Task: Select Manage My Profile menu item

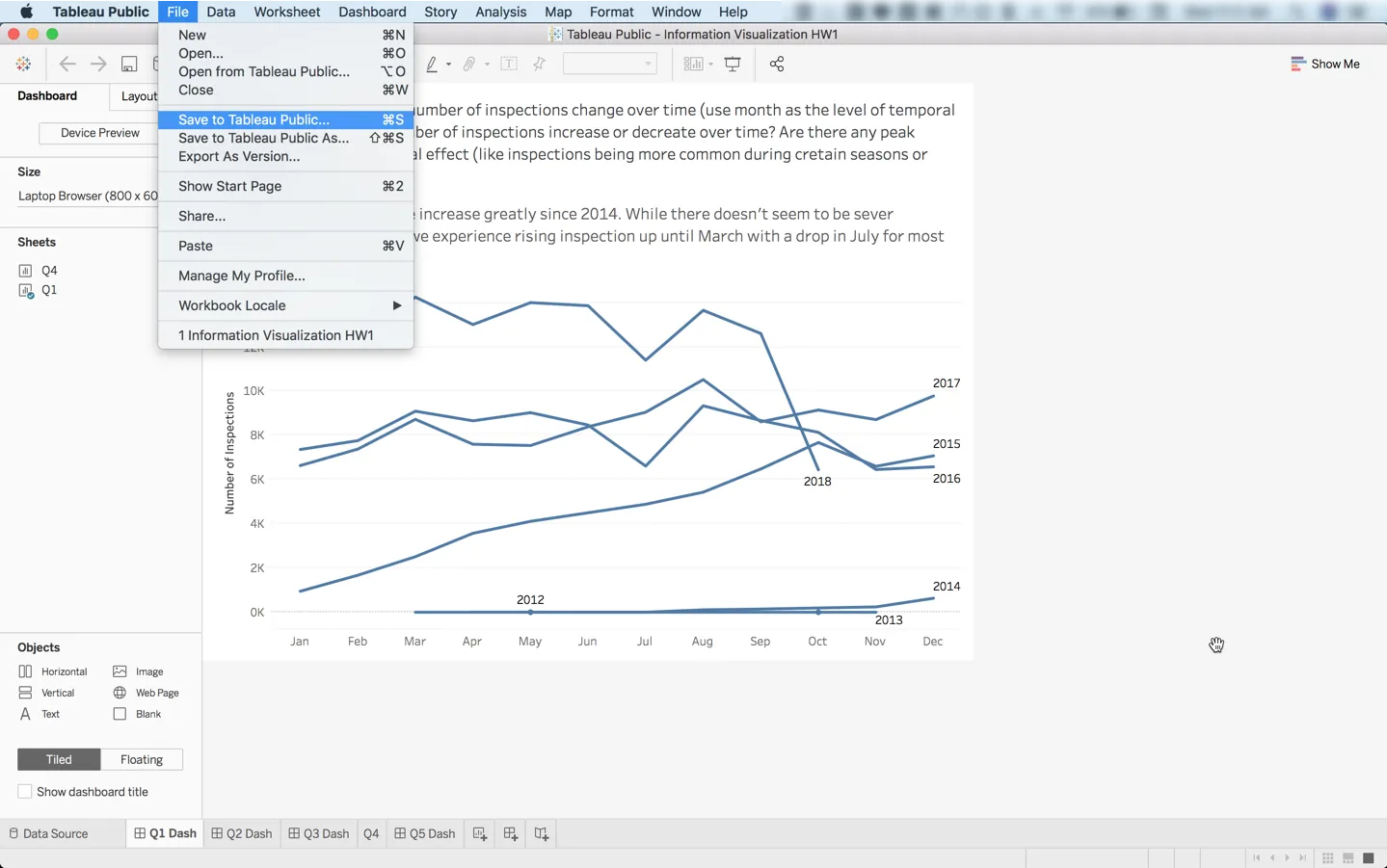Action: tap(285, 276)
